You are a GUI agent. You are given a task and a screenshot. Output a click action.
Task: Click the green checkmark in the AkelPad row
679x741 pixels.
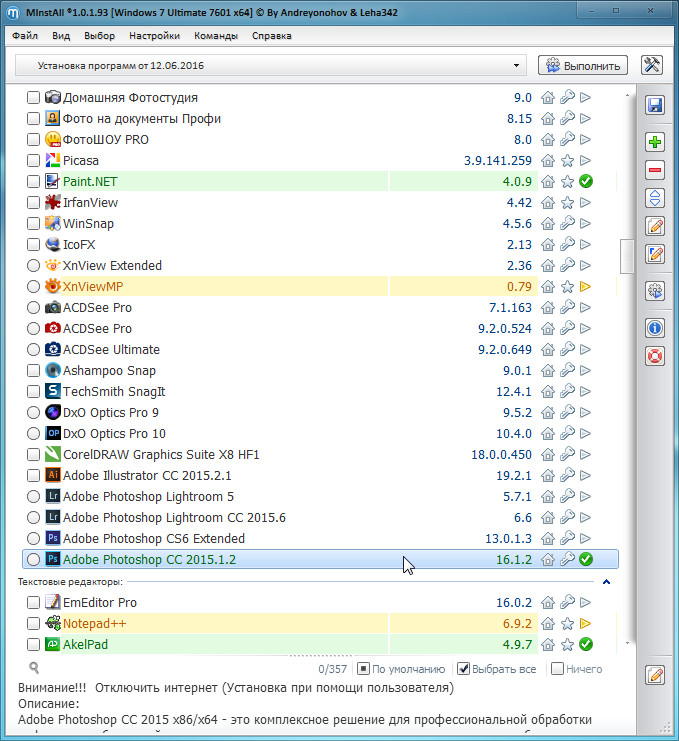click(586, 645)
